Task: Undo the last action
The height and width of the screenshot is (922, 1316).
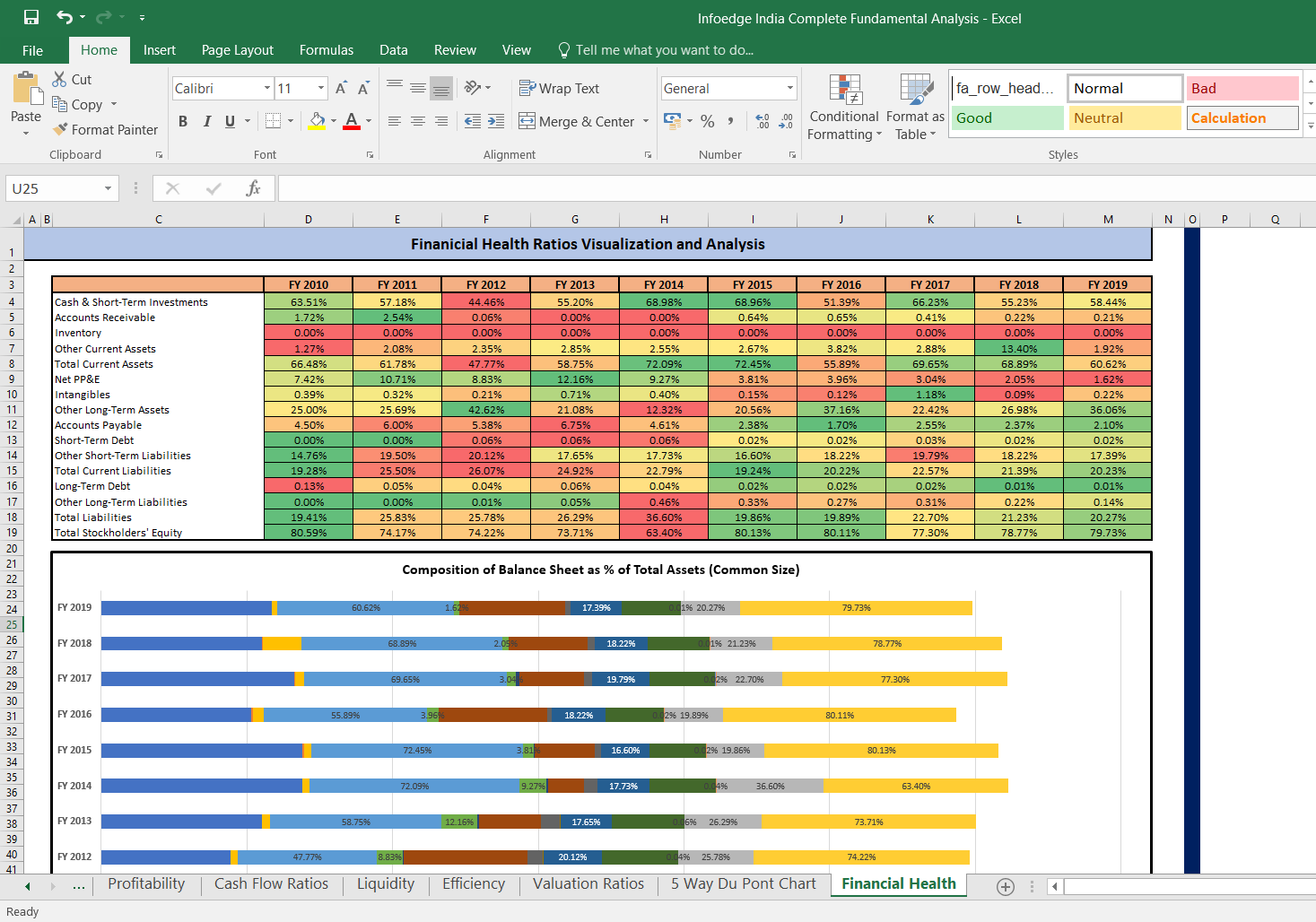Action: [65, 17]
